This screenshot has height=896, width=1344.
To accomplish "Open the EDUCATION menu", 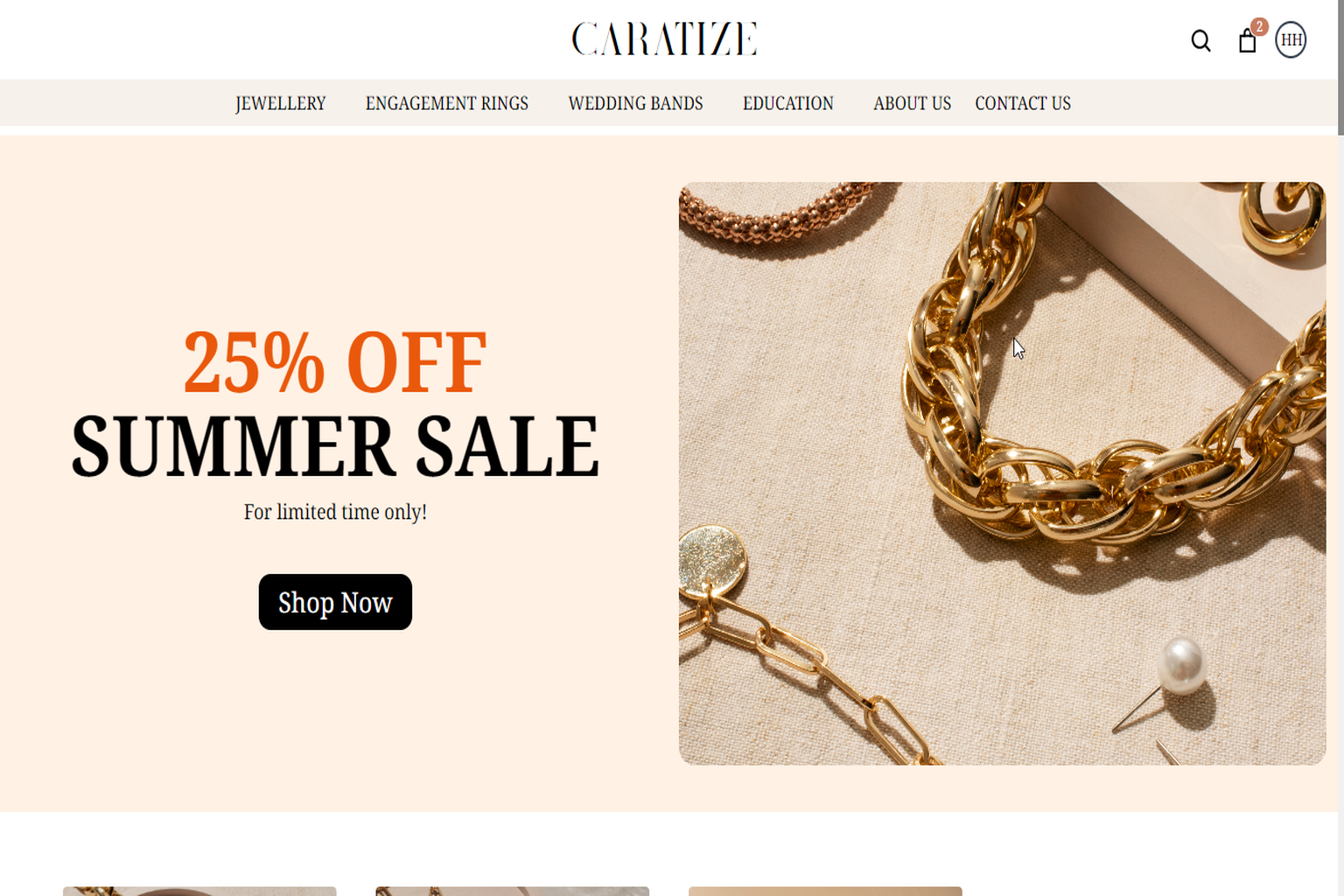I will click(787, 103).
